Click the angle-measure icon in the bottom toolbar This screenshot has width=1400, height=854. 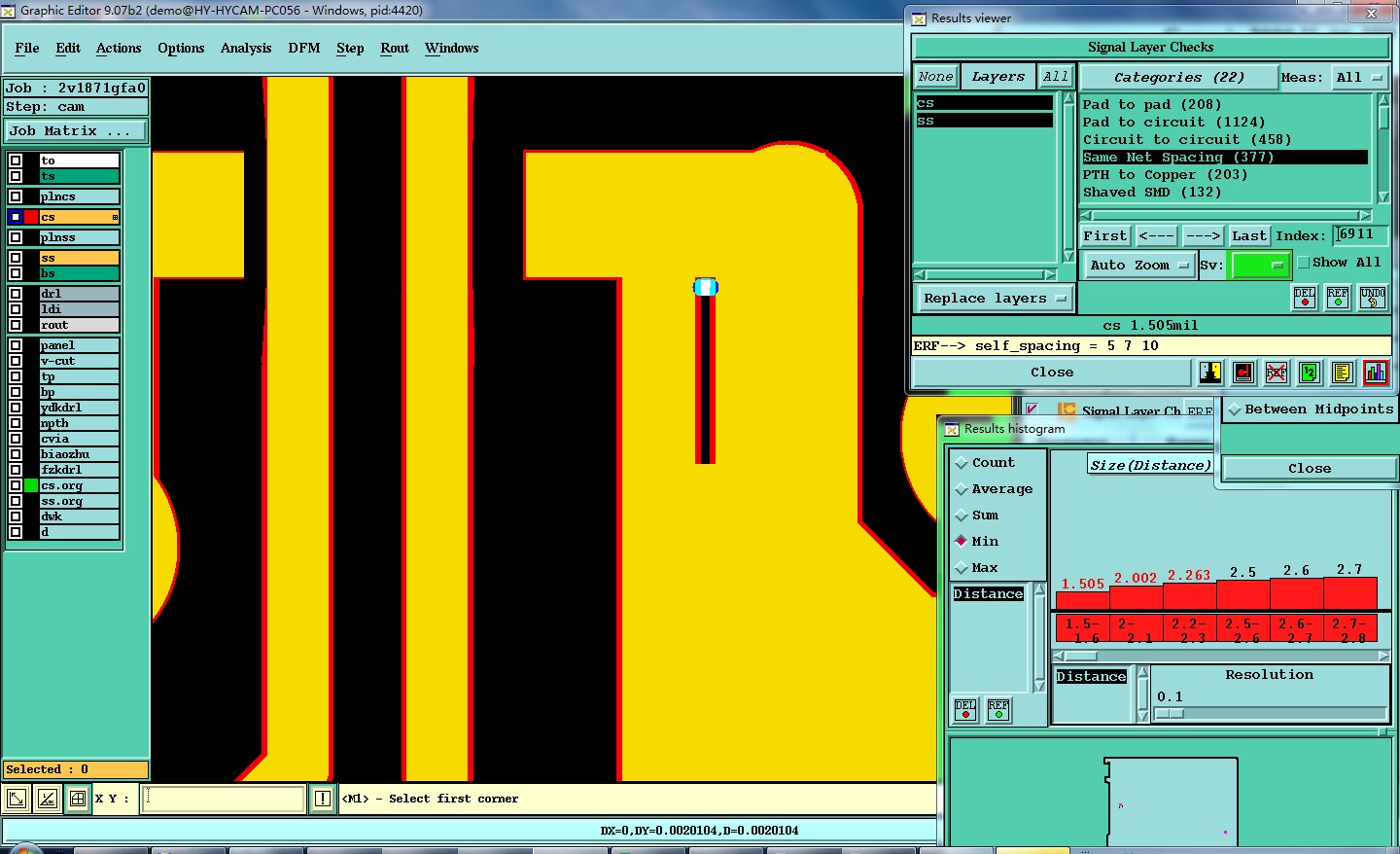48,799
